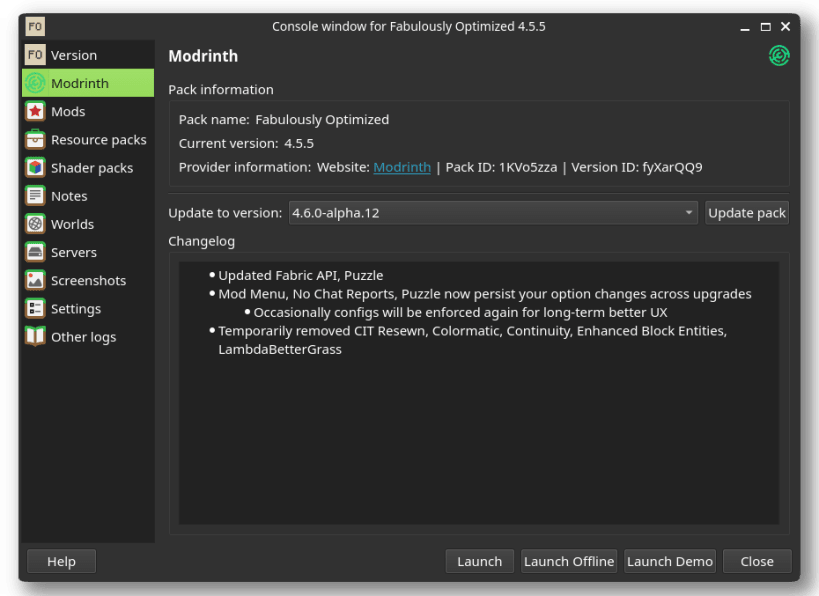Switch to the highlighted Modrinth tab
The image size is (819, 596).
tap(88, 83)
